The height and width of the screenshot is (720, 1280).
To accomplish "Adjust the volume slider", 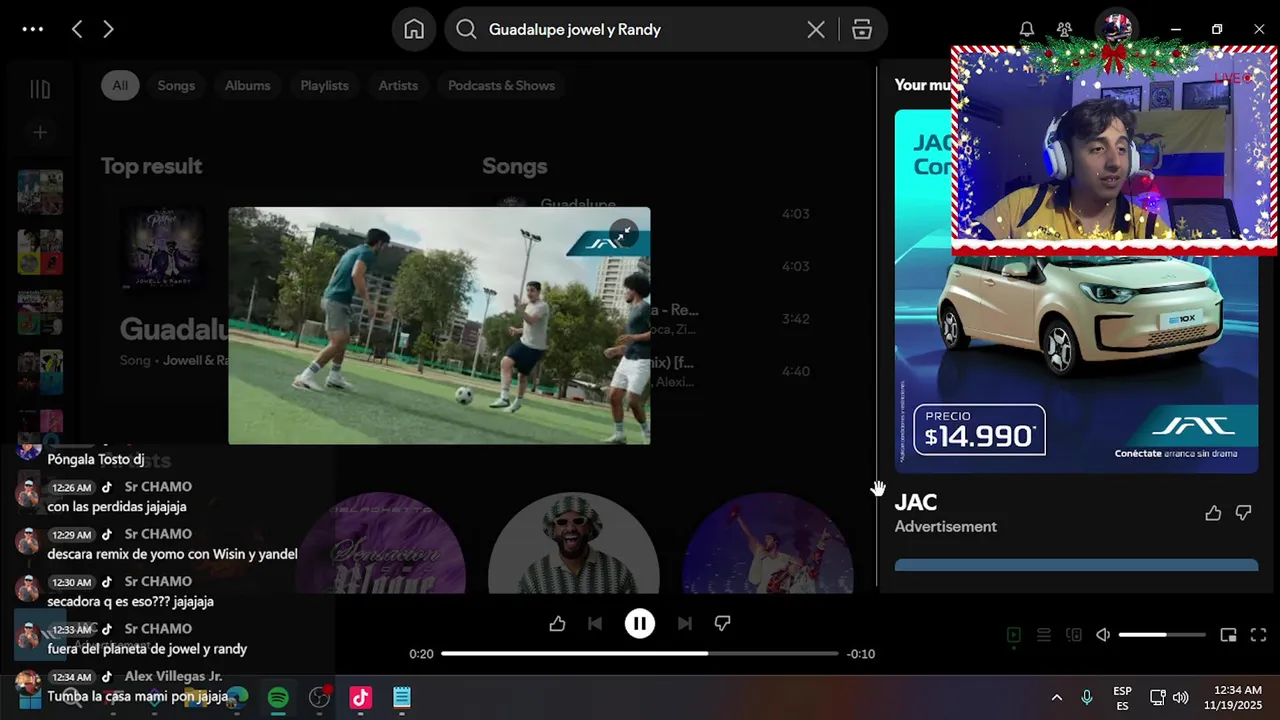I will (x=1162, y=635).
